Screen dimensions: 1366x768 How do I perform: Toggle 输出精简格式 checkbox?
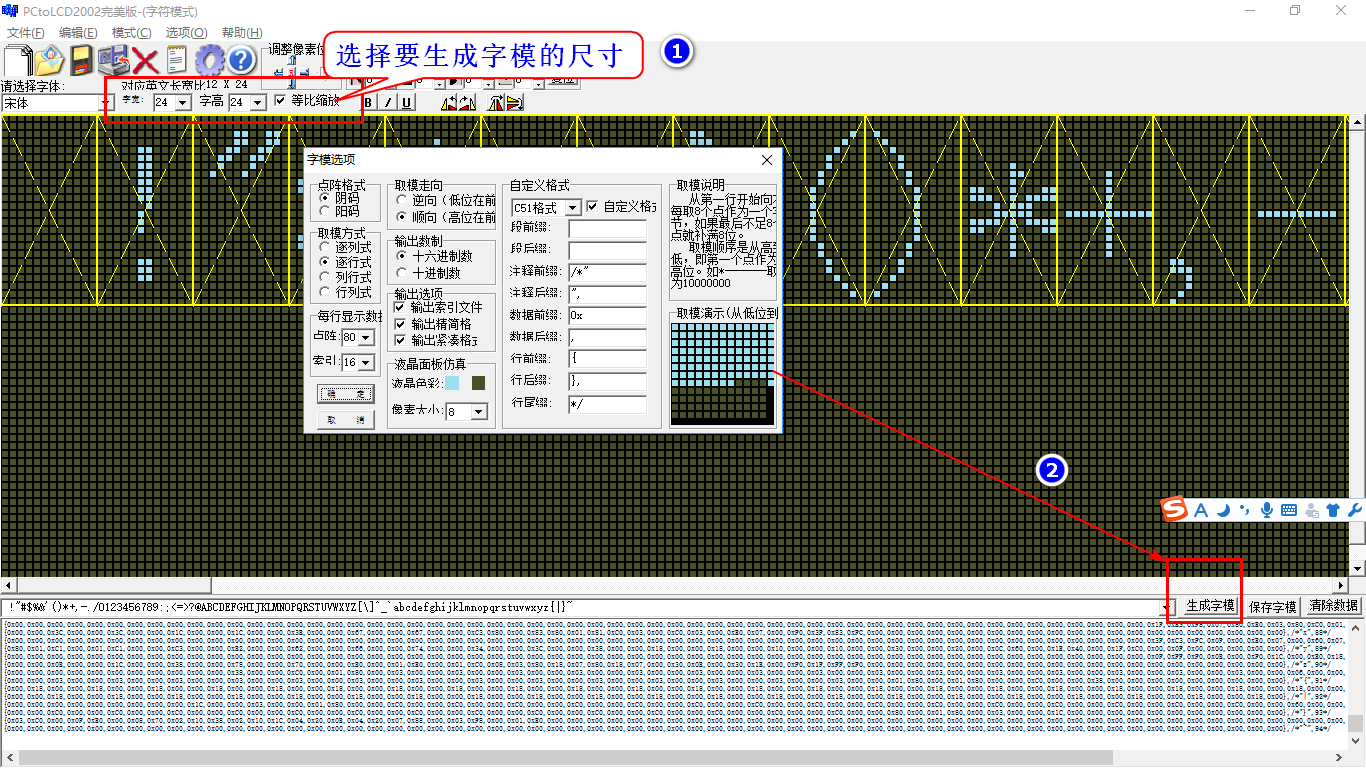[400, 324]
